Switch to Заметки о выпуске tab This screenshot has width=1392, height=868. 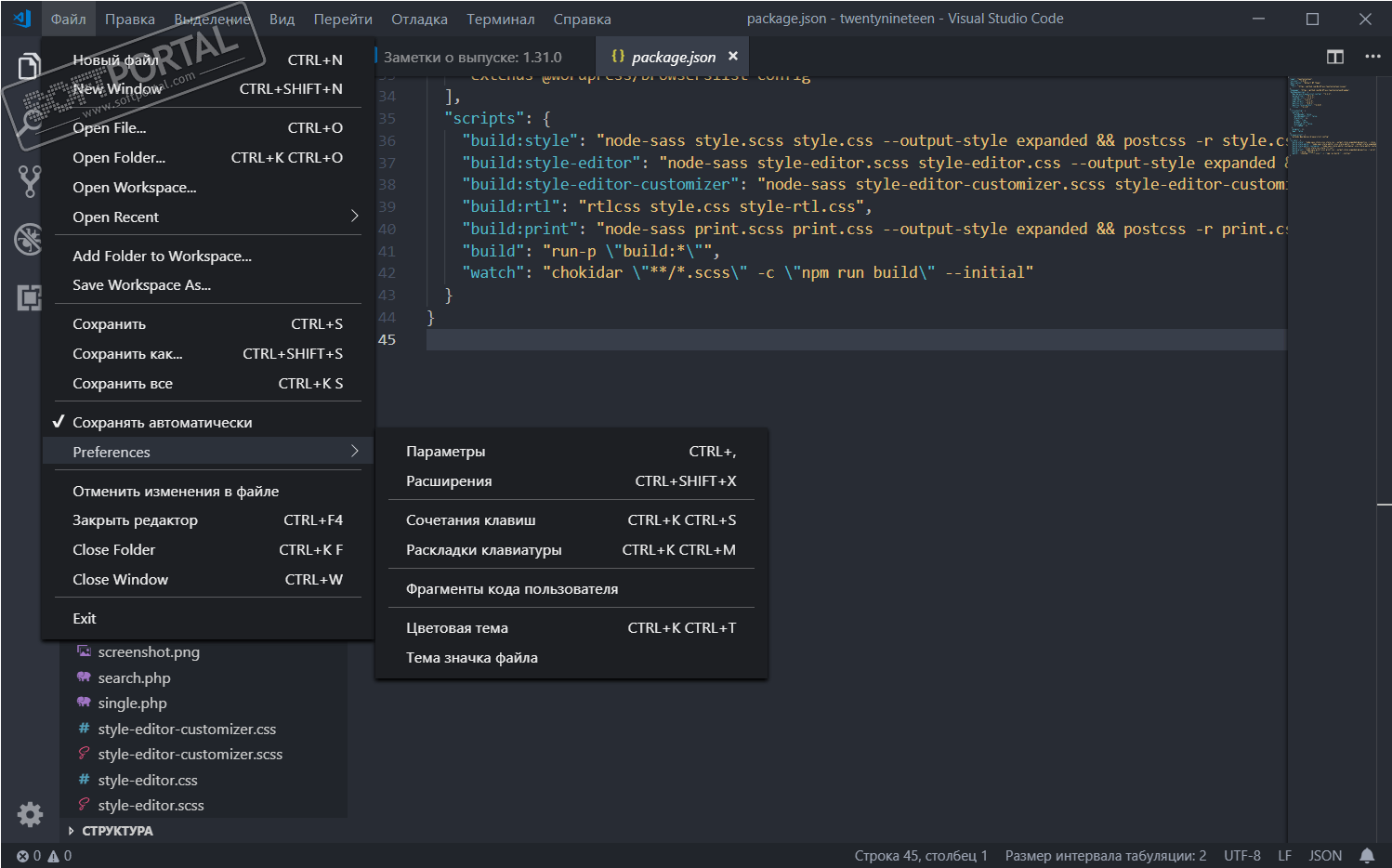tap(472, 58)
